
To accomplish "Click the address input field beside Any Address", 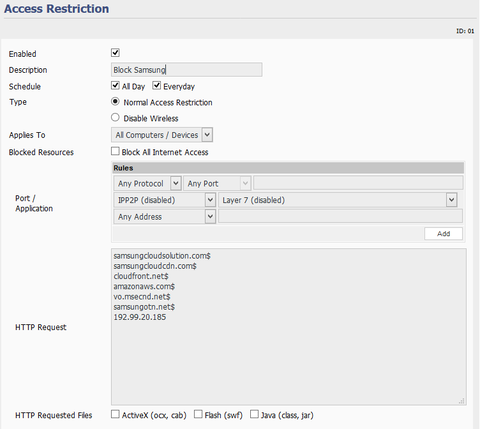I will [x=340, y=216].
